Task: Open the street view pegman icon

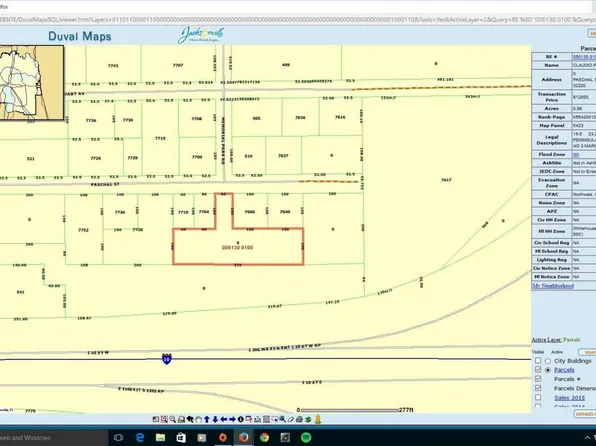Action: tap(318, 419)
